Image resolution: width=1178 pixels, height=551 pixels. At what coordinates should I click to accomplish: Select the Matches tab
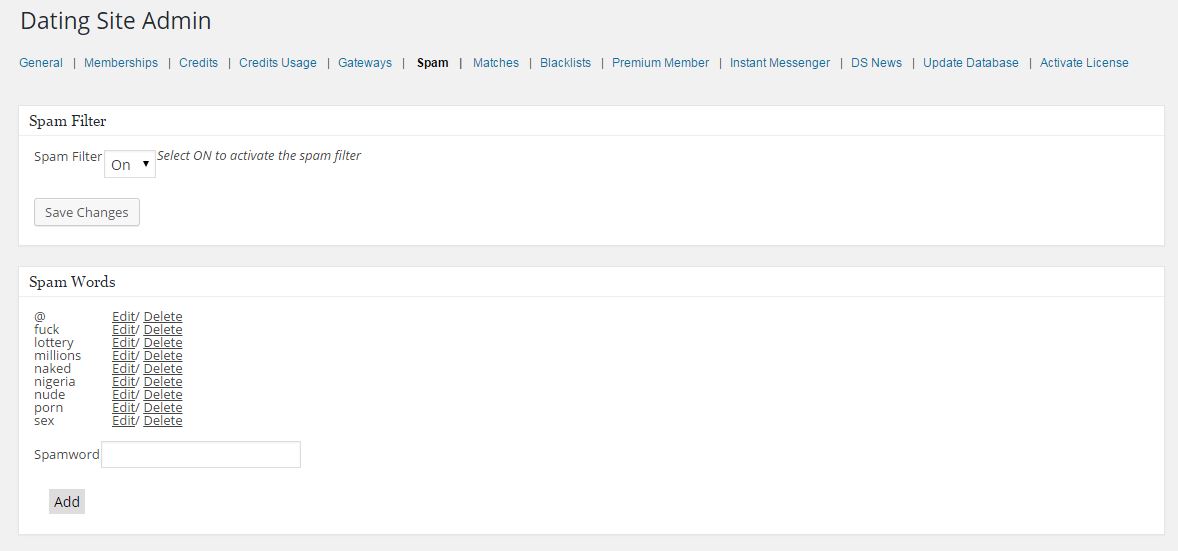coord(496,63)
